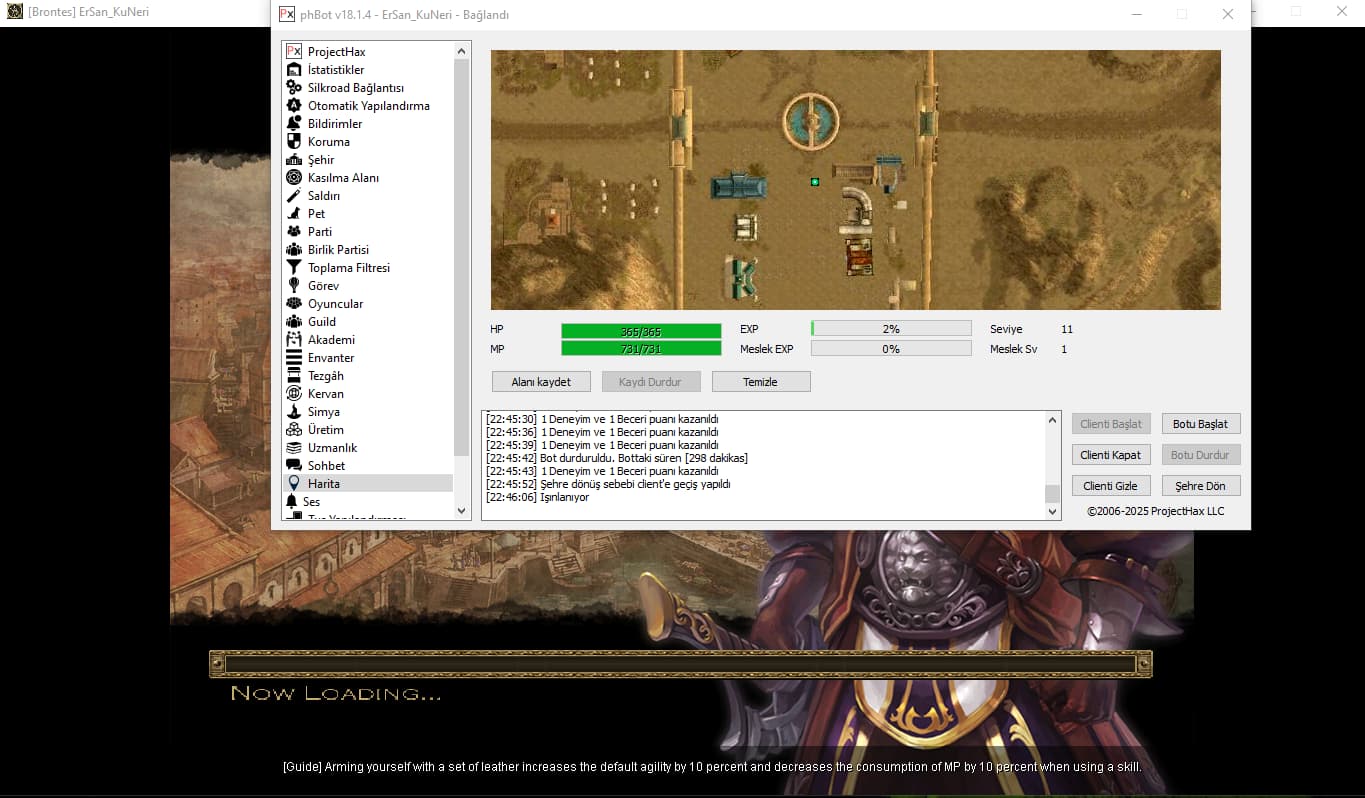Screen dimensions: 1365x798
Task: Click the ProjectHax icon in the sidebar
Action: [294, 52]
